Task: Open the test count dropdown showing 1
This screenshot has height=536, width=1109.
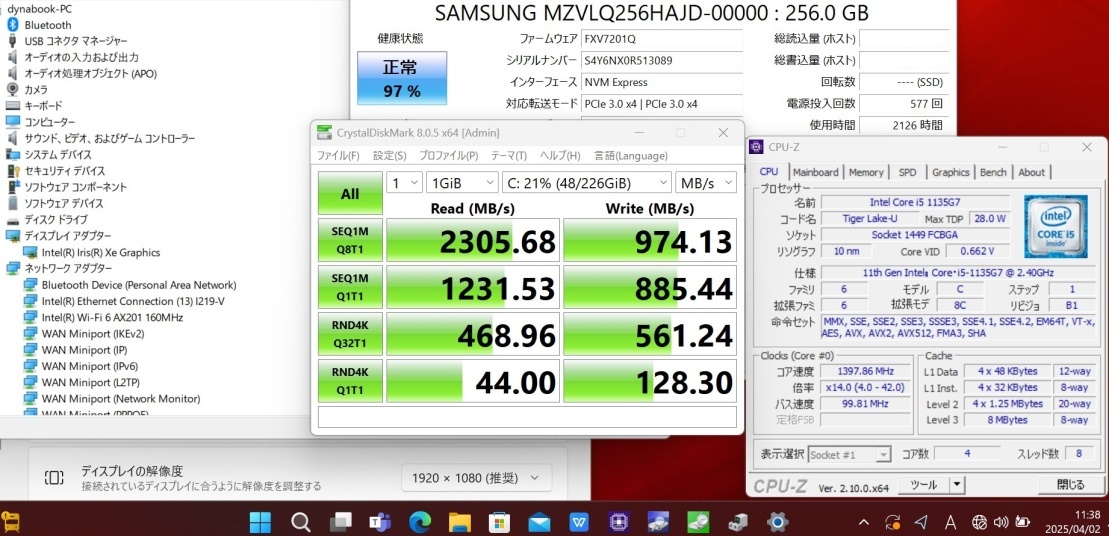Action: click(405, 182)
